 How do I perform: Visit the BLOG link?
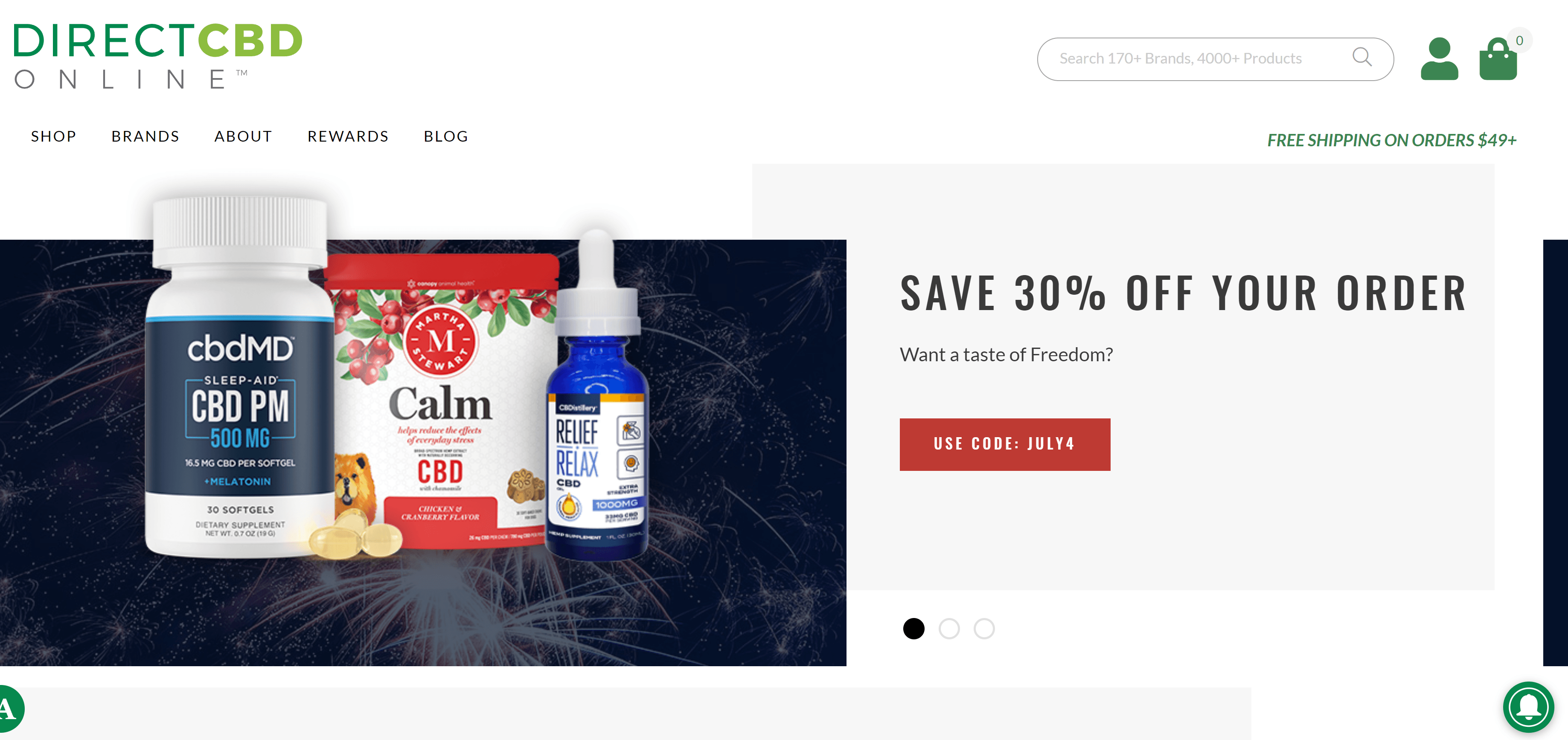point(445,136)
